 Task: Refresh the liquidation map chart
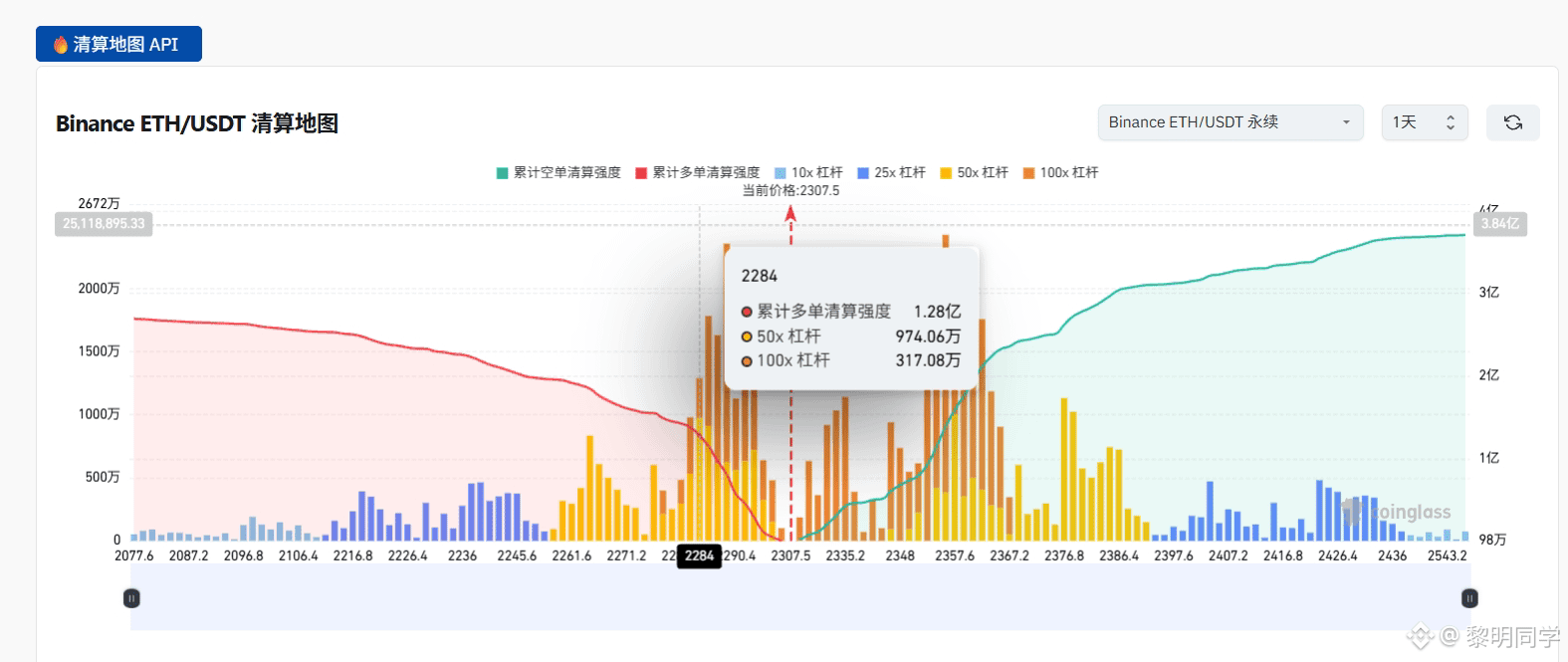click(1513, 122)
